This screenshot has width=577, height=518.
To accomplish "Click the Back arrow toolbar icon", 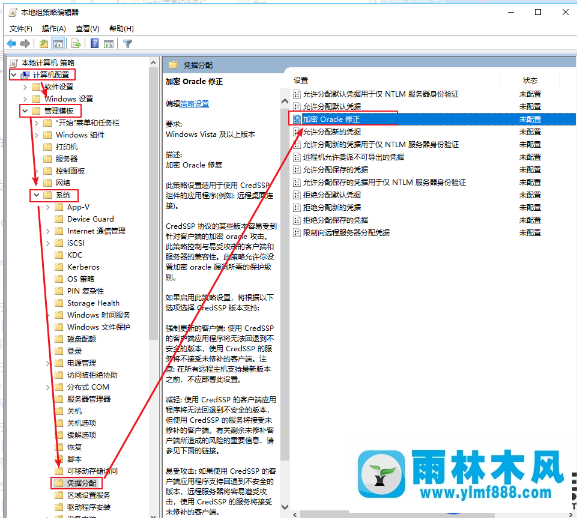I will pos(11,44).
